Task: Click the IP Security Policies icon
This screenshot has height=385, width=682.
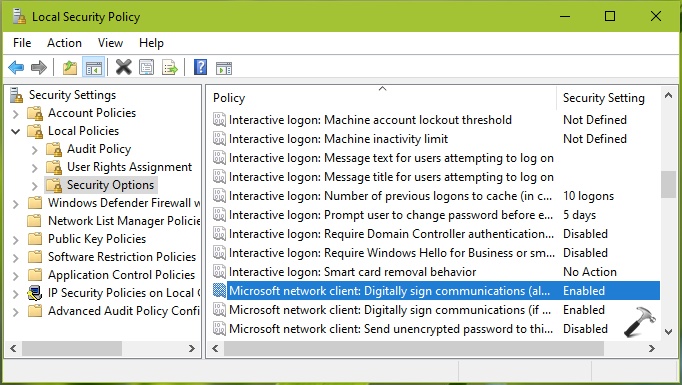Action: [34, 293]
